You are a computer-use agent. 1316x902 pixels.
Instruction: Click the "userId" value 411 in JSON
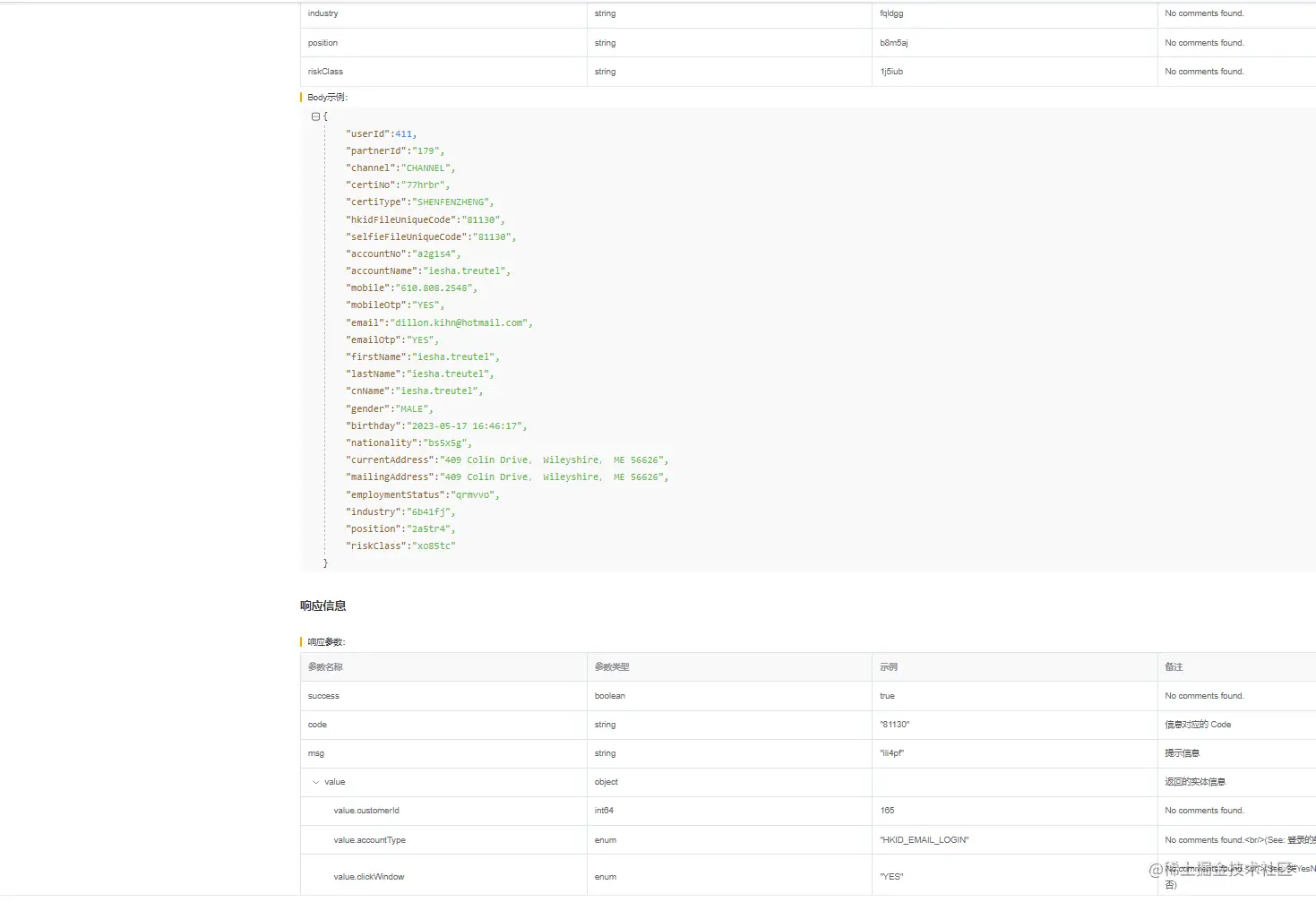click(403, 133)
